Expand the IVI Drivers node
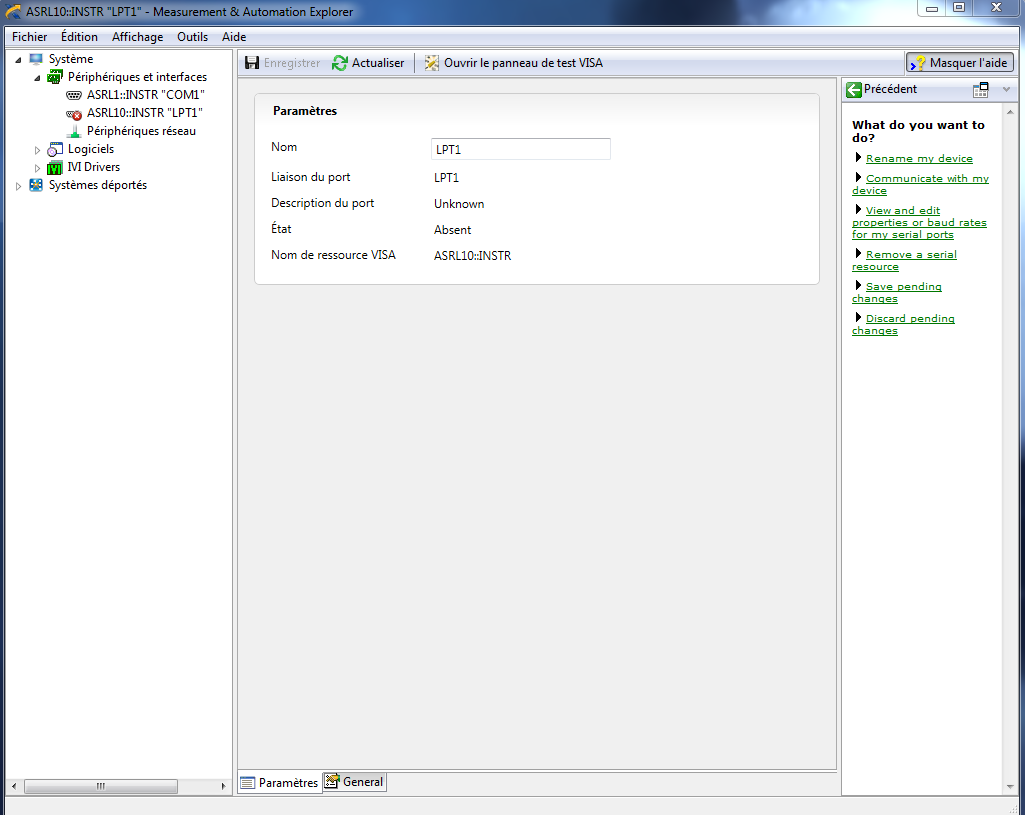The width and height of the screenshot is (1025, 815). (37, 168)
